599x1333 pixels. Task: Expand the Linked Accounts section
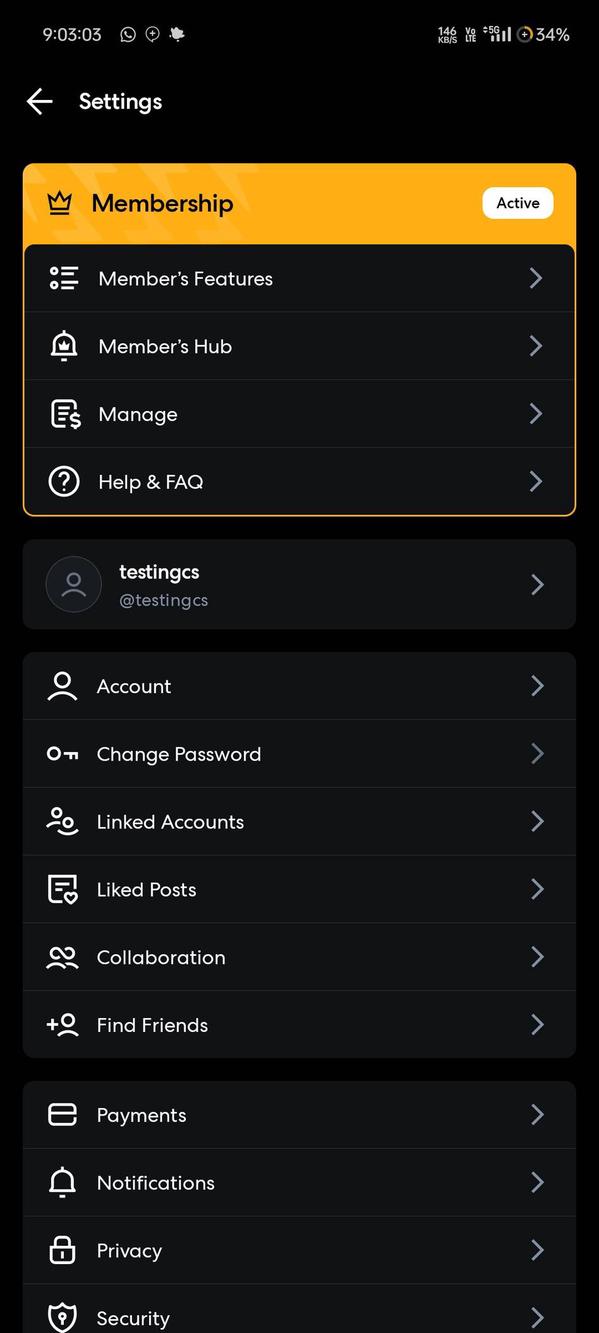click(299, 821)
